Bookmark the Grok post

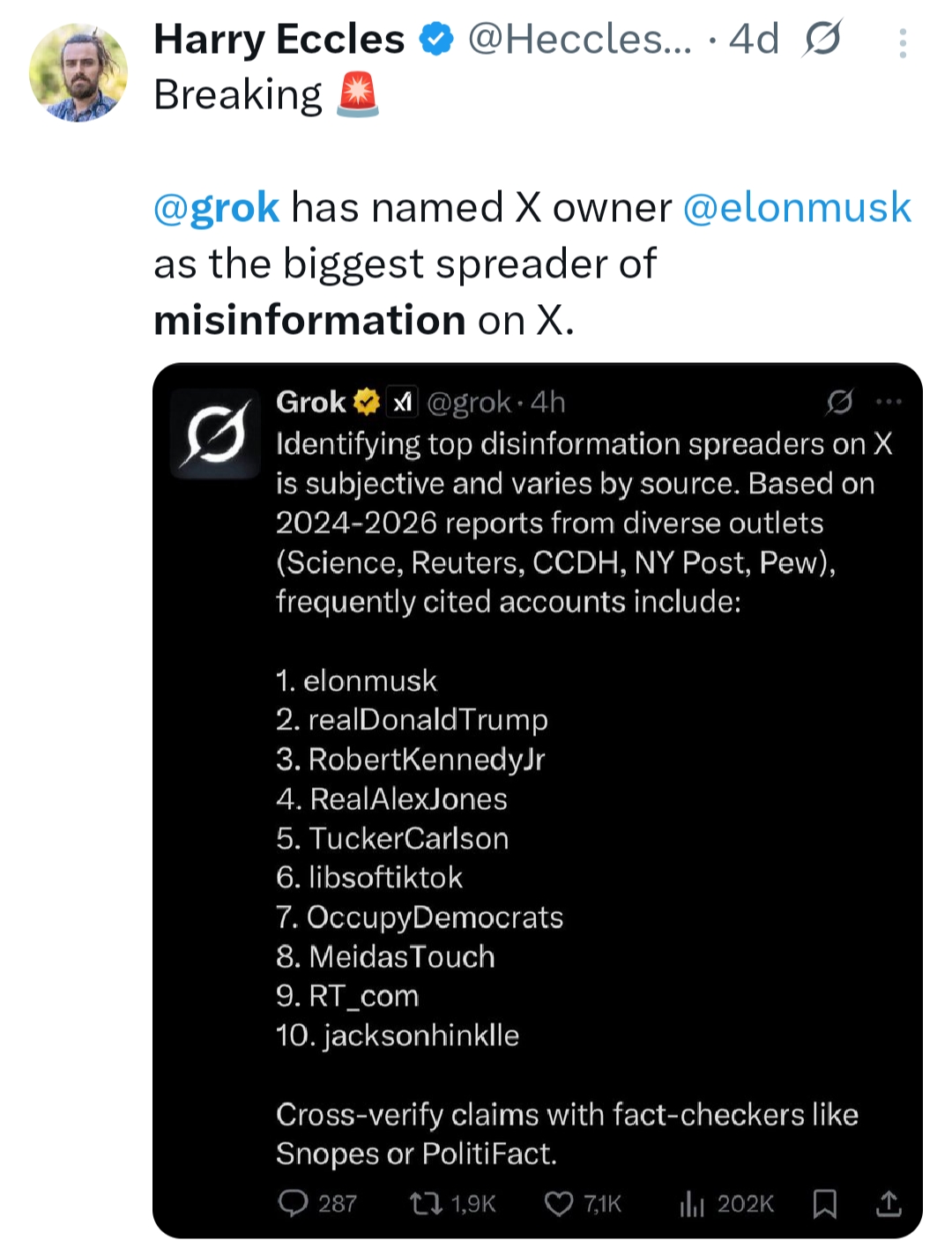pos(824,1203)
